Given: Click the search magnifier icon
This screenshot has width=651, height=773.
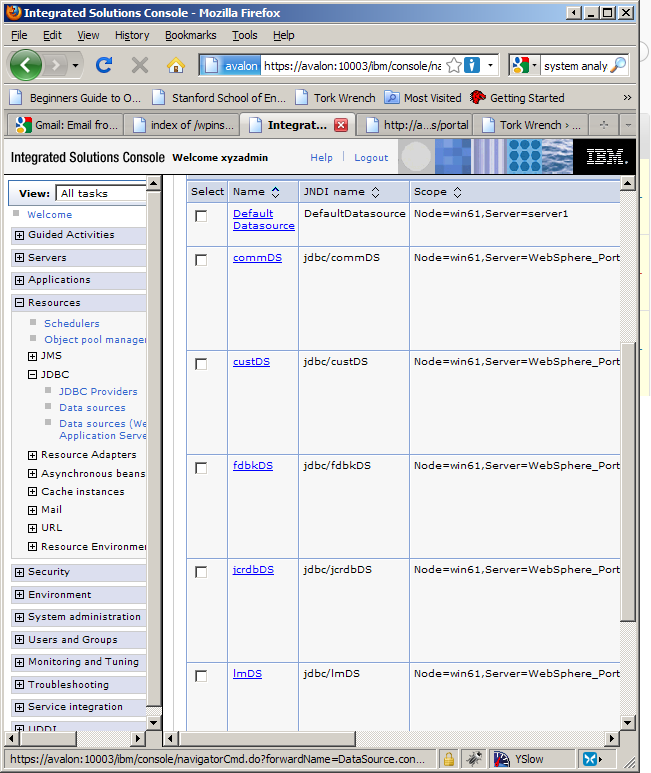Looking at the screenshot, I should (618, 65).
